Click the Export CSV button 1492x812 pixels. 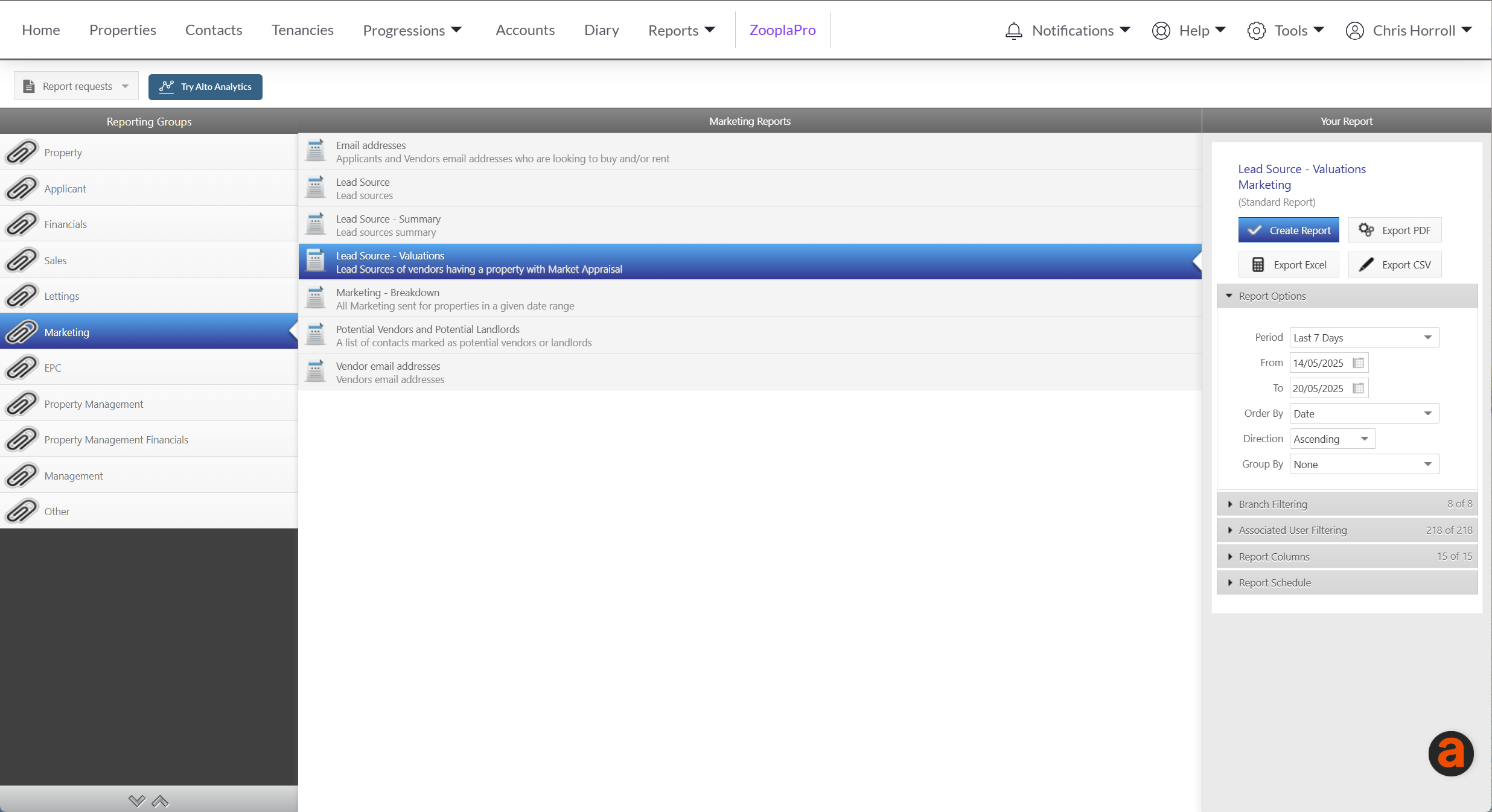coord(1395,264)
